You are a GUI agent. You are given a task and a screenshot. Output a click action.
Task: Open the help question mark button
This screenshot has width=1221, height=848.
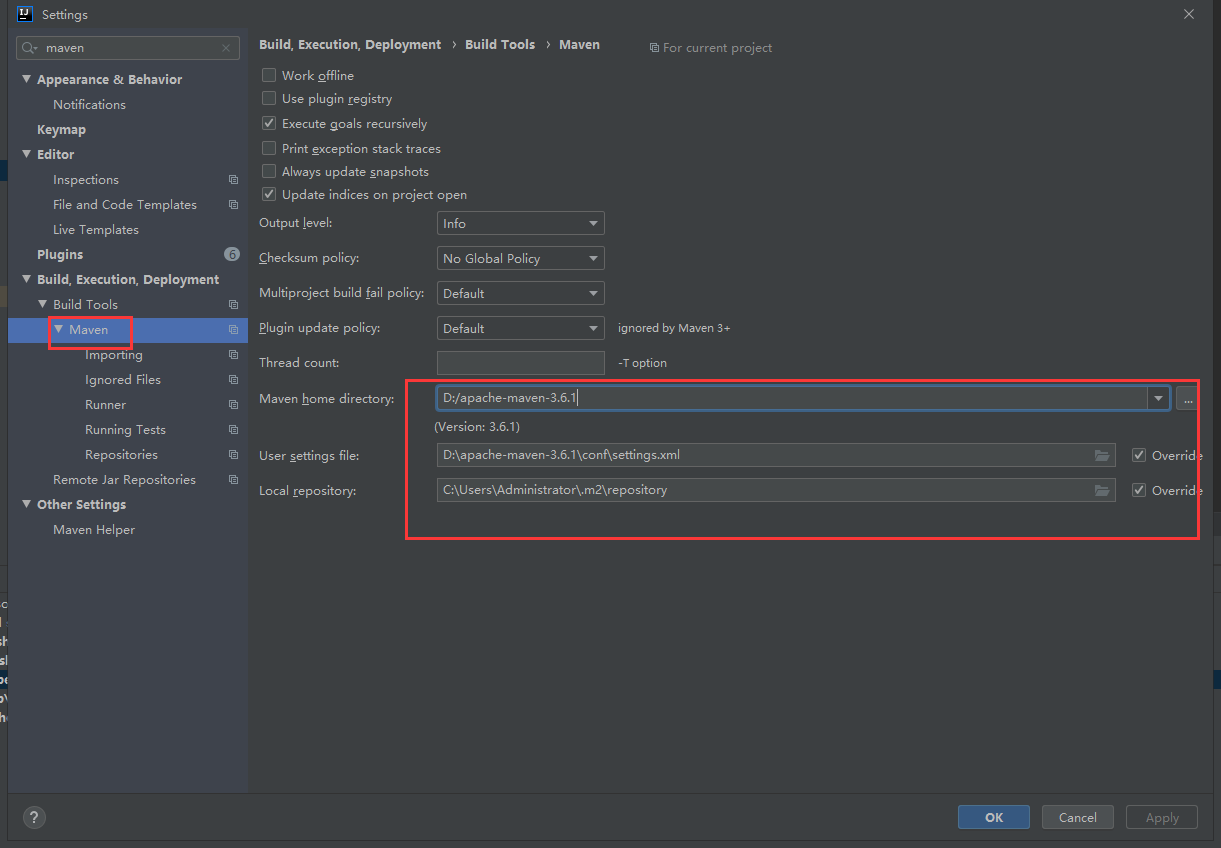coord(34,817)
